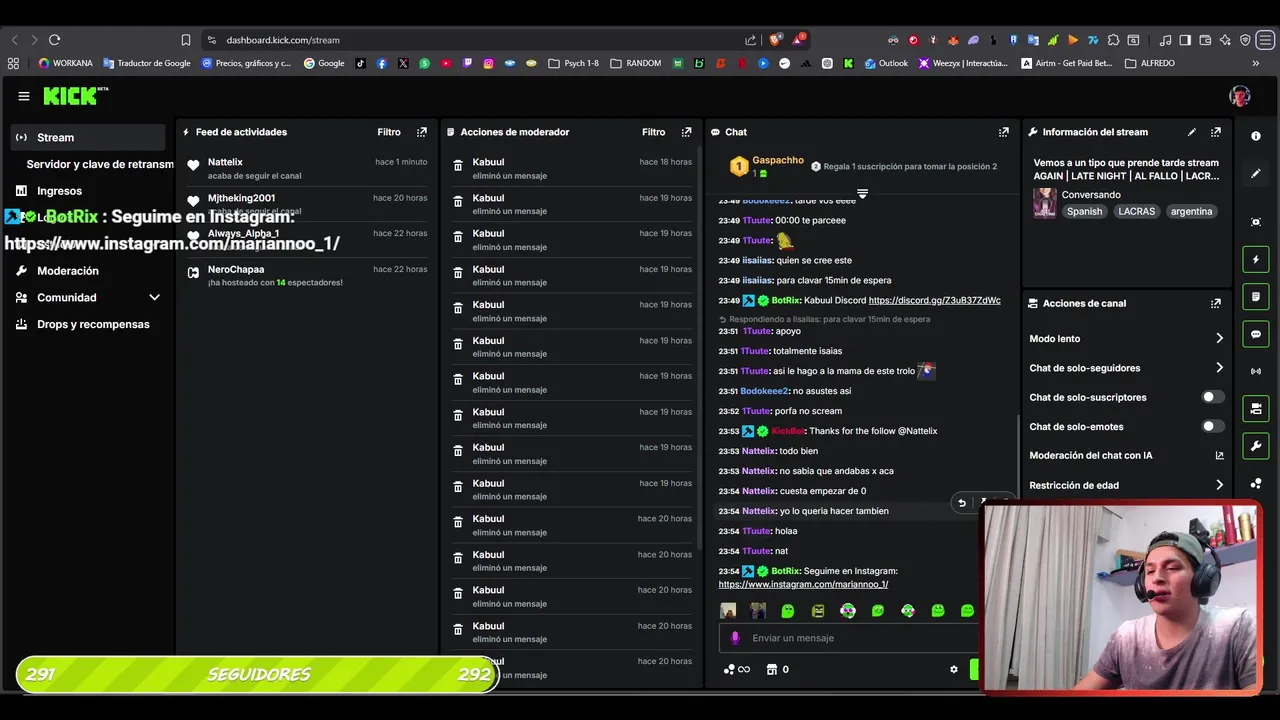Click the reply arrow on hovered chat message
Image resolution: width=1280 pixels, height=720 pixels.
[x=962, y=503]
